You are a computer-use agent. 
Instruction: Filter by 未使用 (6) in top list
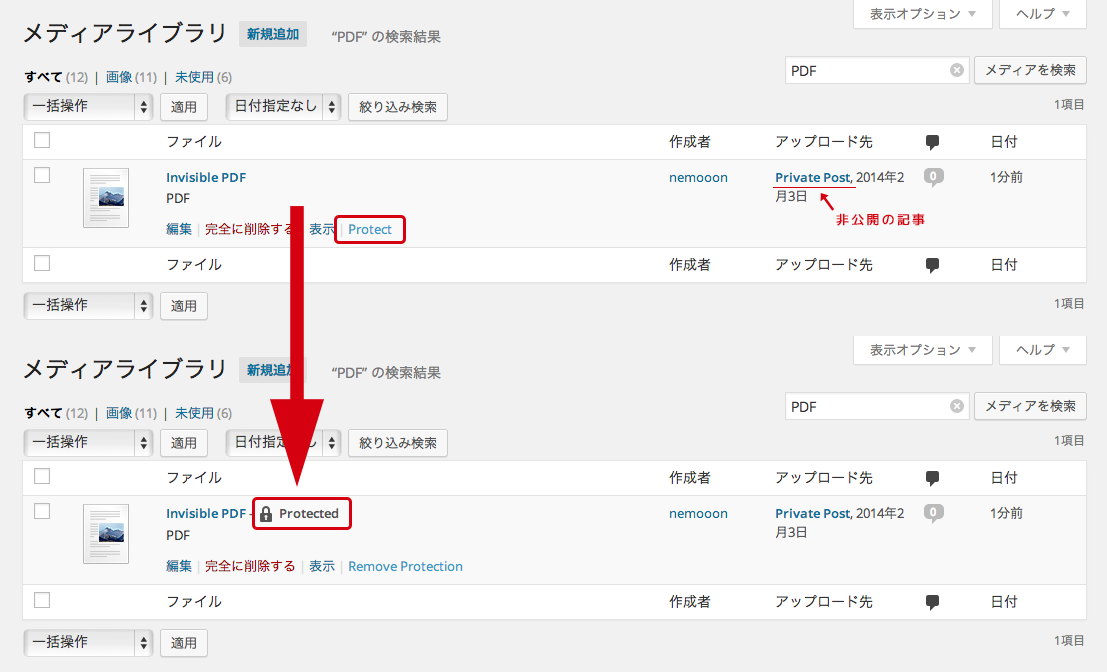[203, 77]
